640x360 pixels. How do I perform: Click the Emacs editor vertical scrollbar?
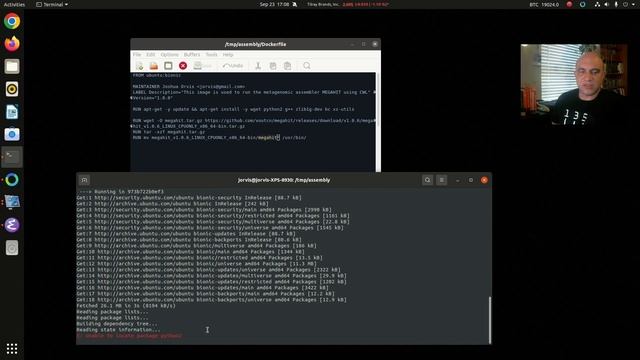[x=378, y=122]
